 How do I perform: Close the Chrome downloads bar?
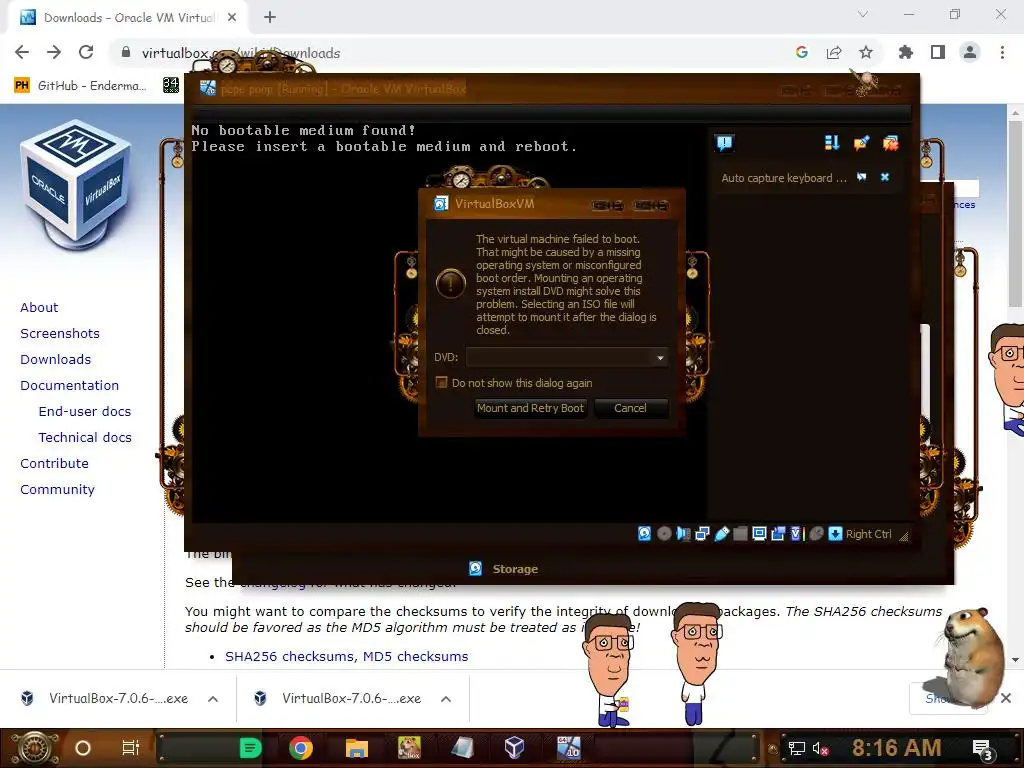[1006, 698]
